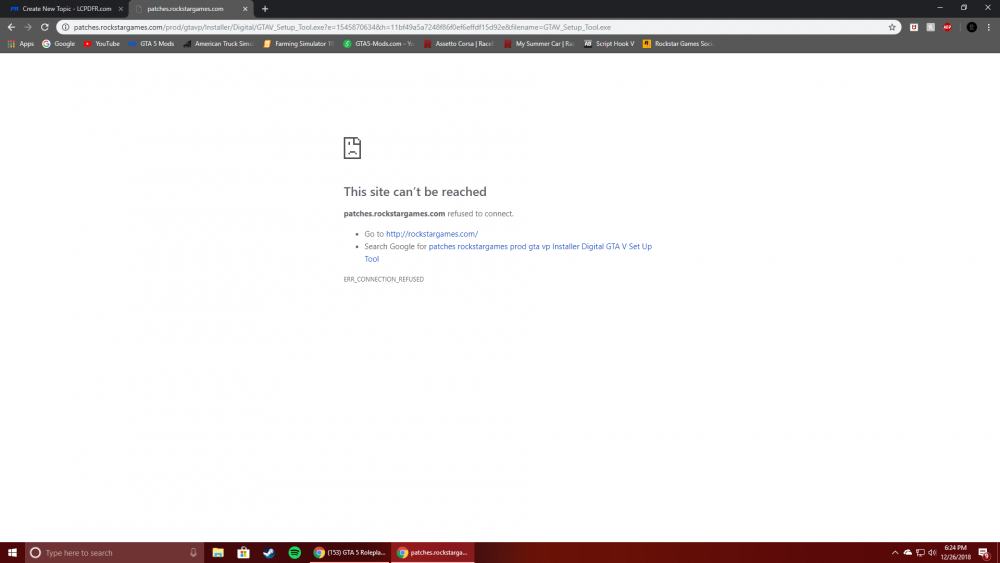Open the GTA 5 Mods bookmark
Viewport: 1000px width, 563px height.
click(151, 44)
